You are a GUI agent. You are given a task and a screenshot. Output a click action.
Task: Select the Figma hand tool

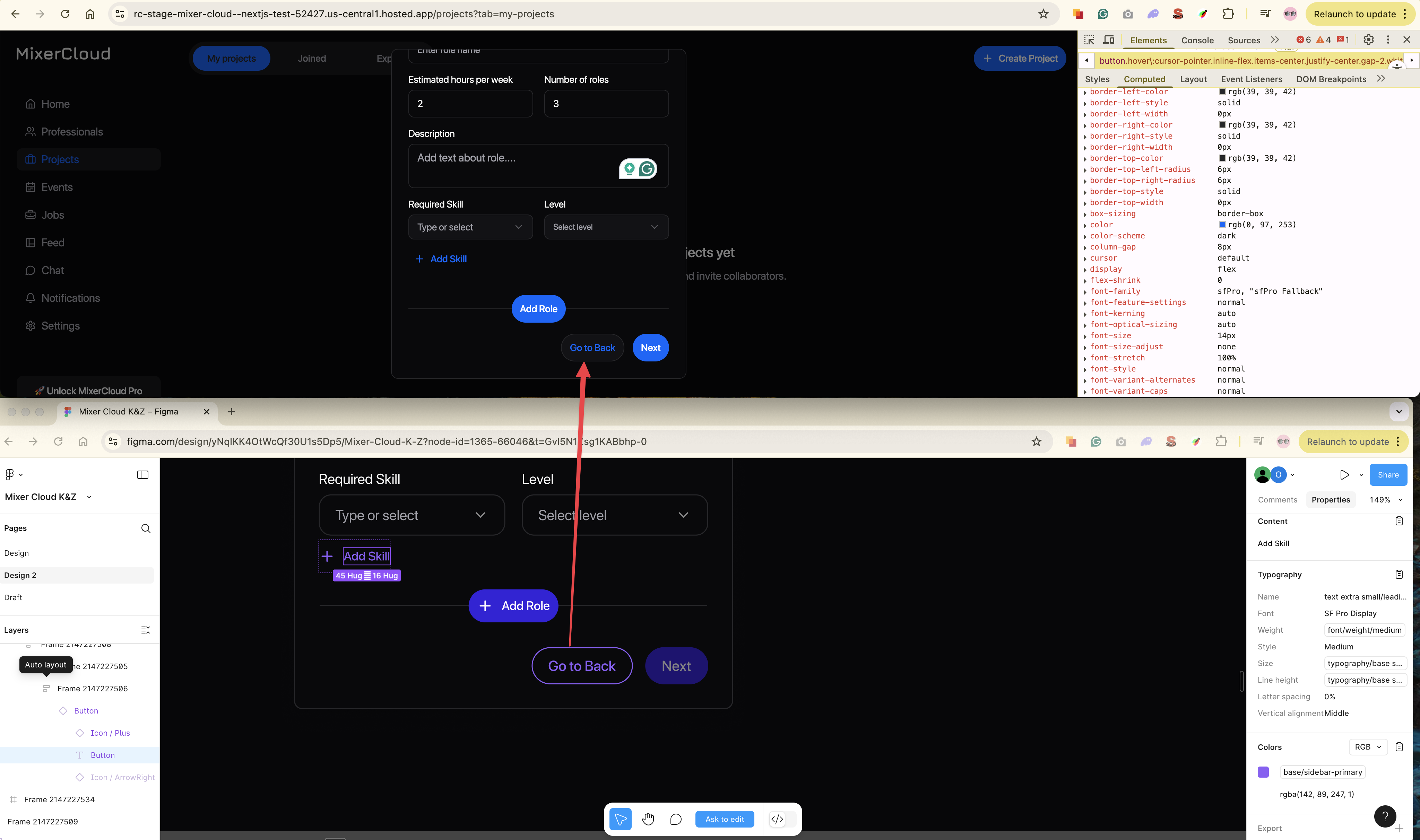click(648, 819)
